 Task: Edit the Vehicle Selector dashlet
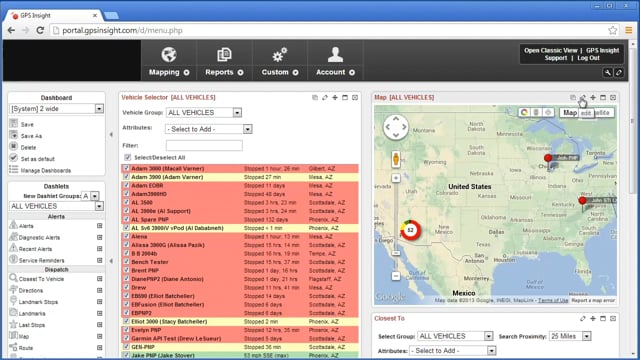325,98
